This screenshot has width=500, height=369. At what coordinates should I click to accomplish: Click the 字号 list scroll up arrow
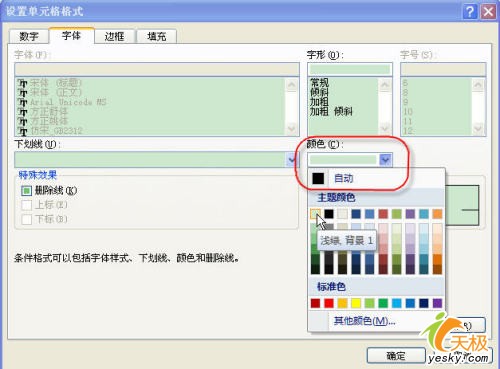point(478,85)
